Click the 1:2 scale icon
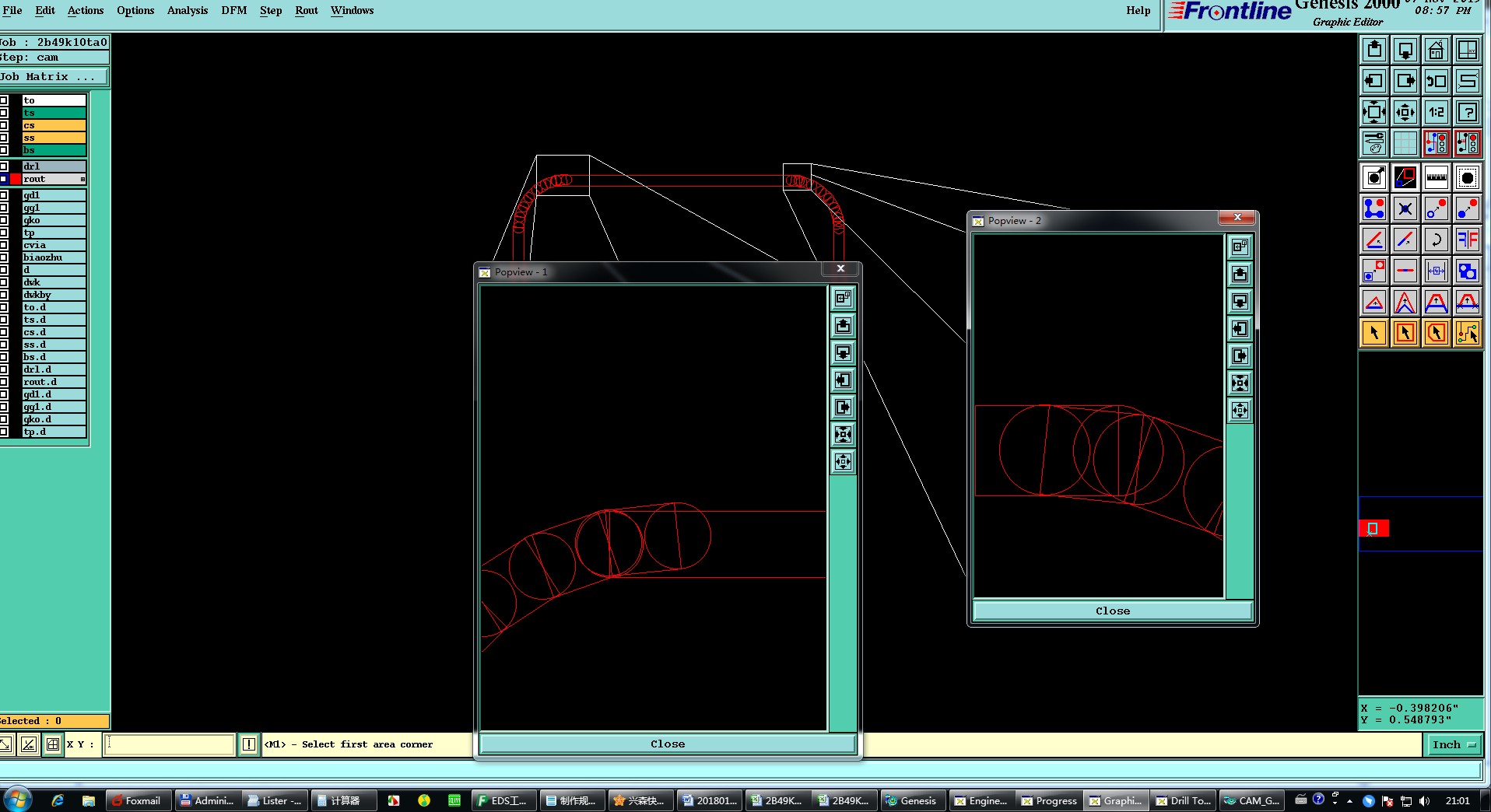This screenshot has height=812, width=1491. (x=1437, y=112)
